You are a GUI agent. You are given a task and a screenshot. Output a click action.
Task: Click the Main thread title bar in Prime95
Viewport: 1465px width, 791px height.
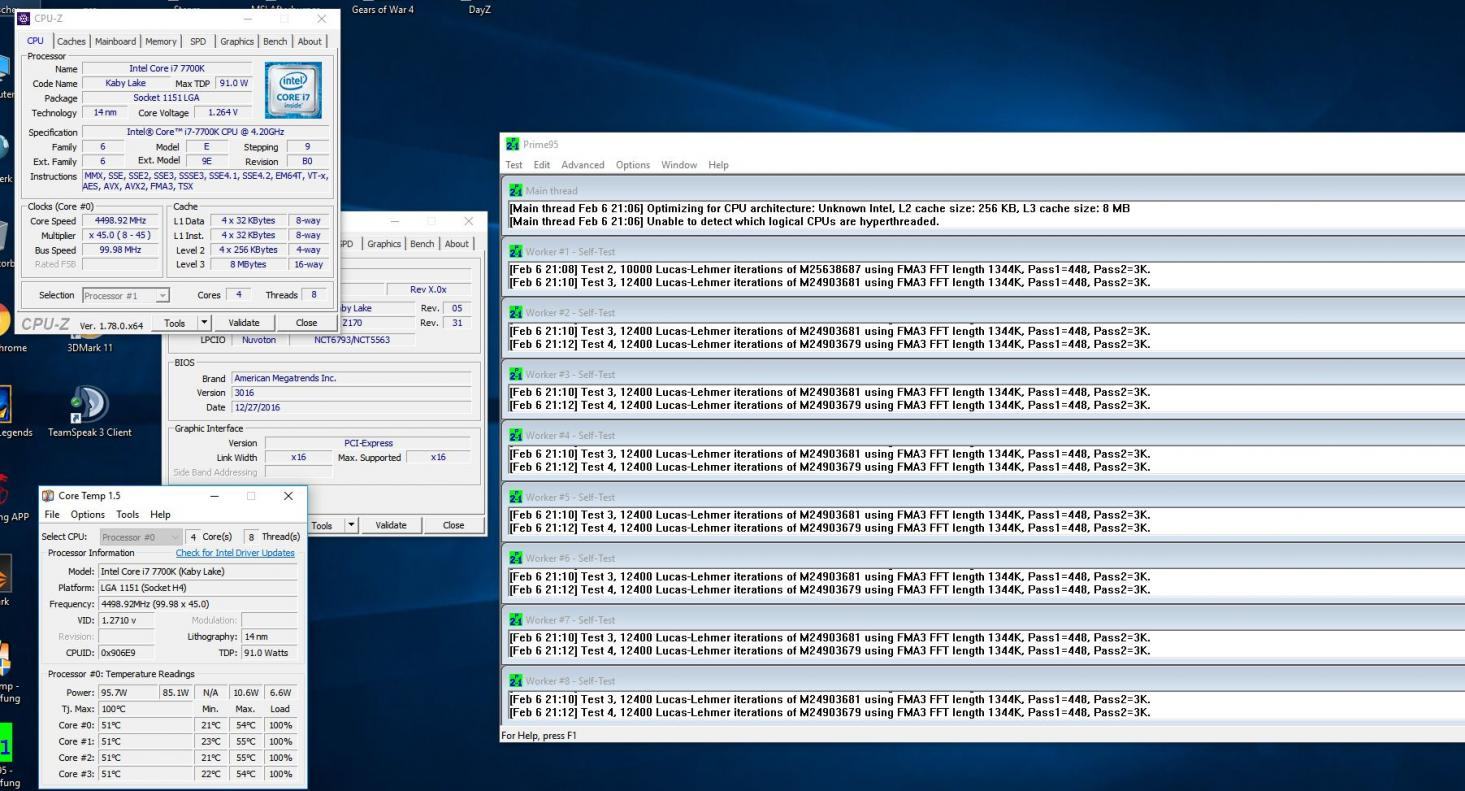(985, 190)
